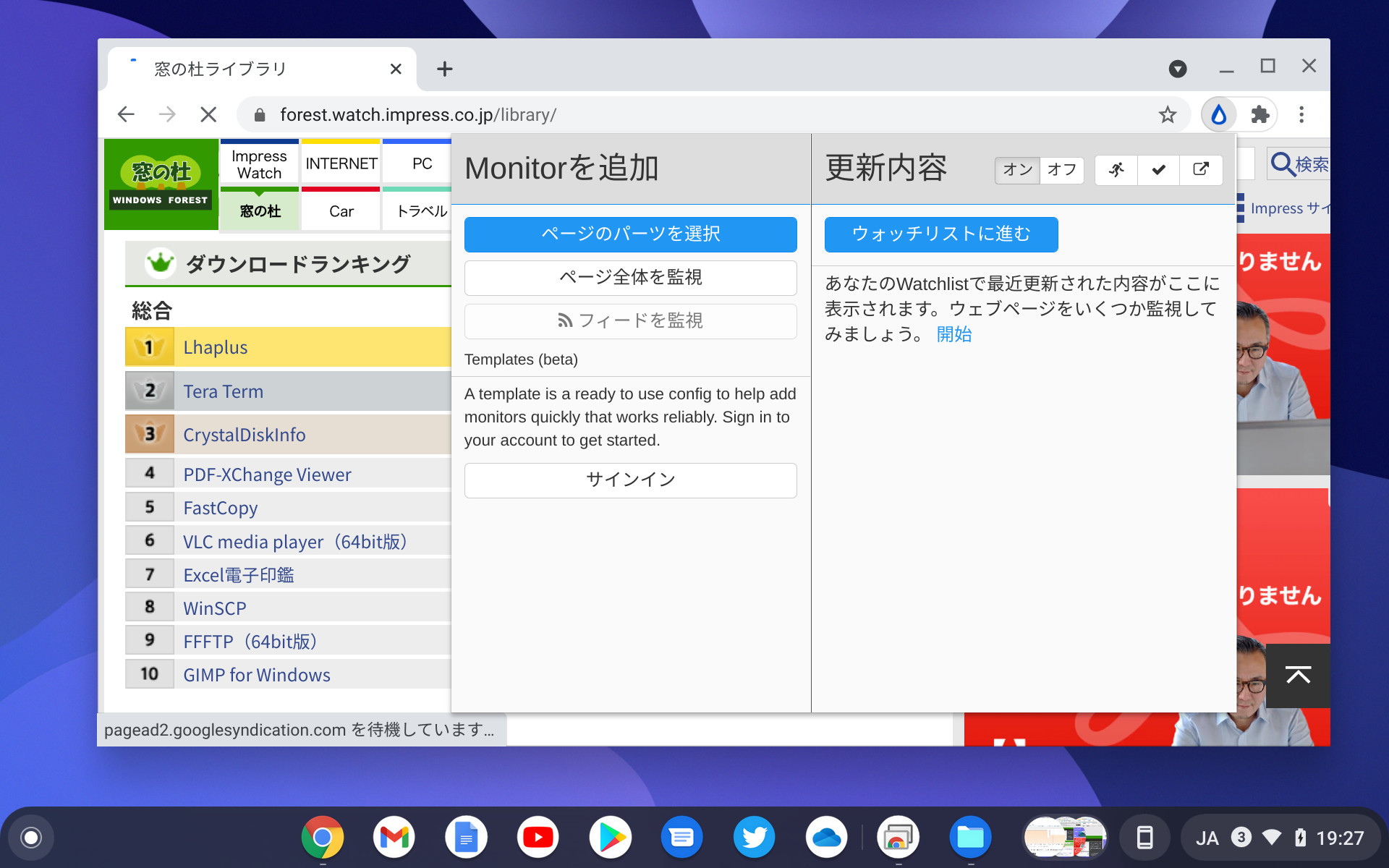Select the 窓の杜 tab
The height and width of the screenshot is (868, 1389).
(259, 210)
